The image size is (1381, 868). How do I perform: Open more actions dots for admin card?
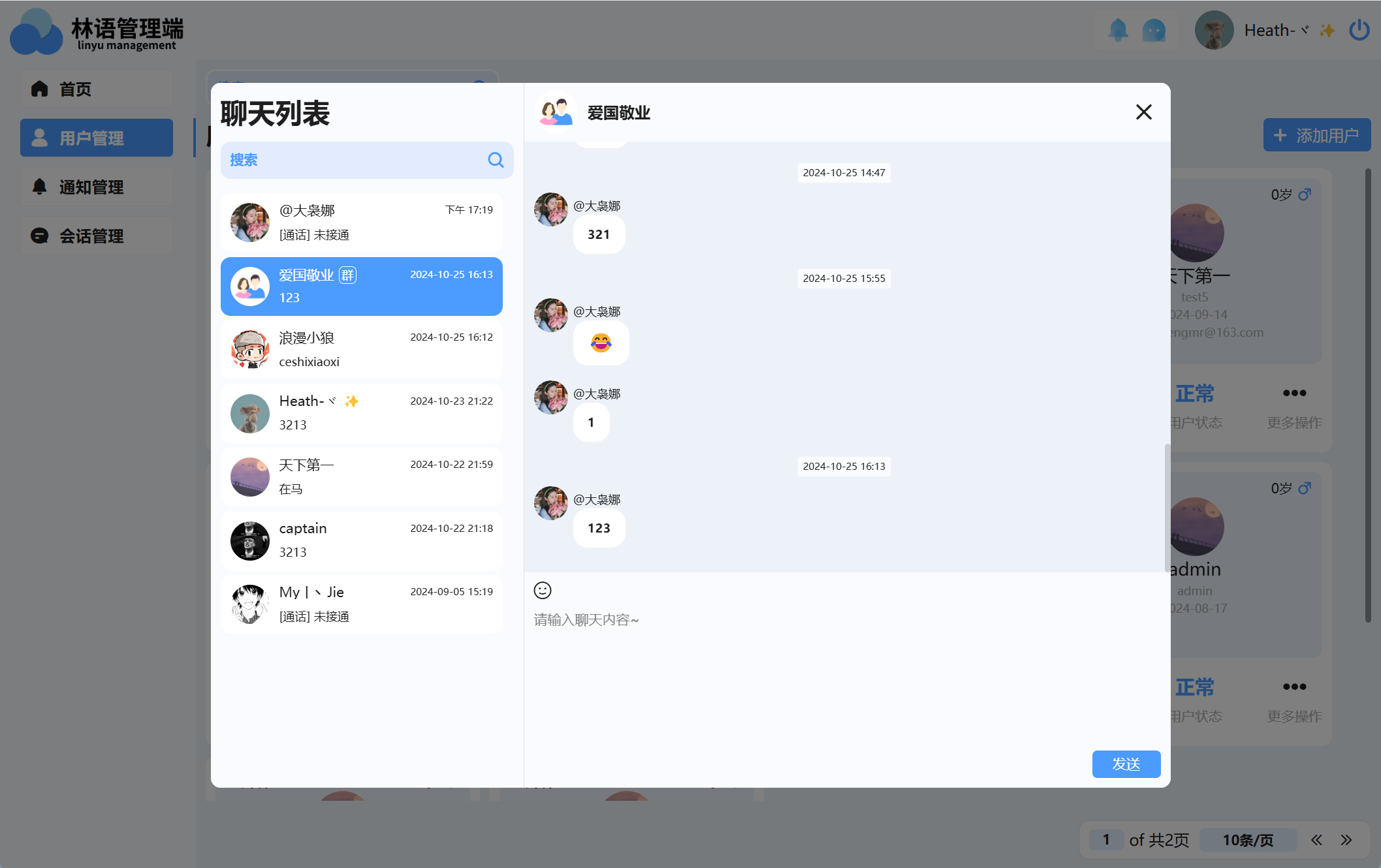(x=1294, y=687)
